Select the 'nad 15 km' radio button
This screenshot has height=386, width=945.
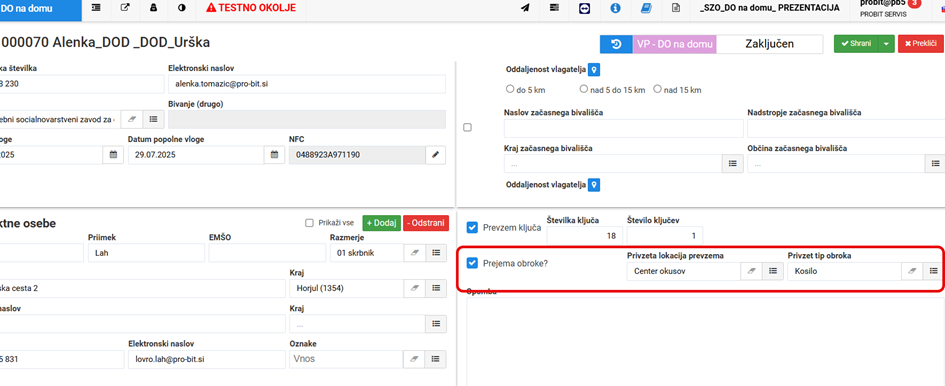point(658,89)
